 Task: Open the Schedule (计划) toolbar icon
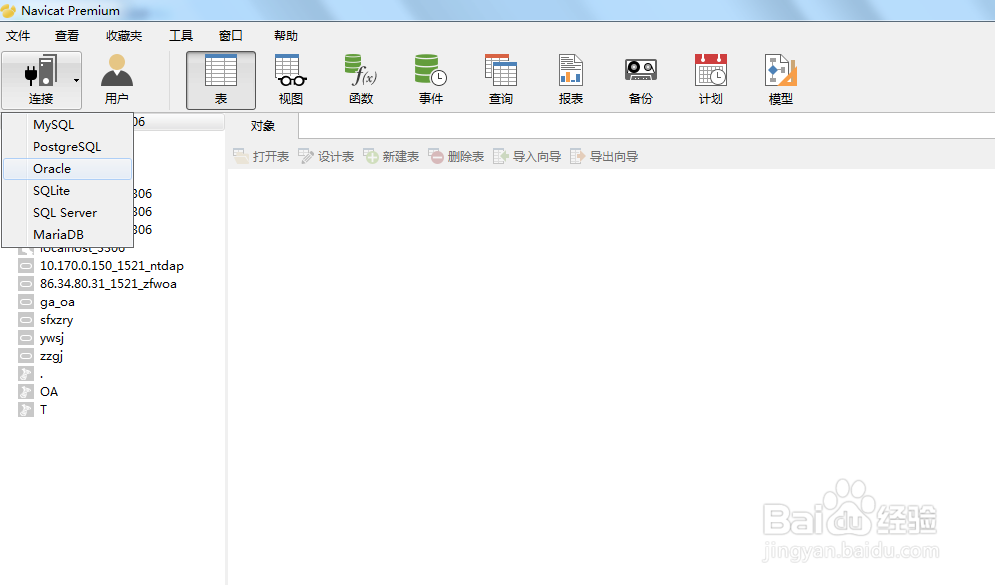[711, 80]
